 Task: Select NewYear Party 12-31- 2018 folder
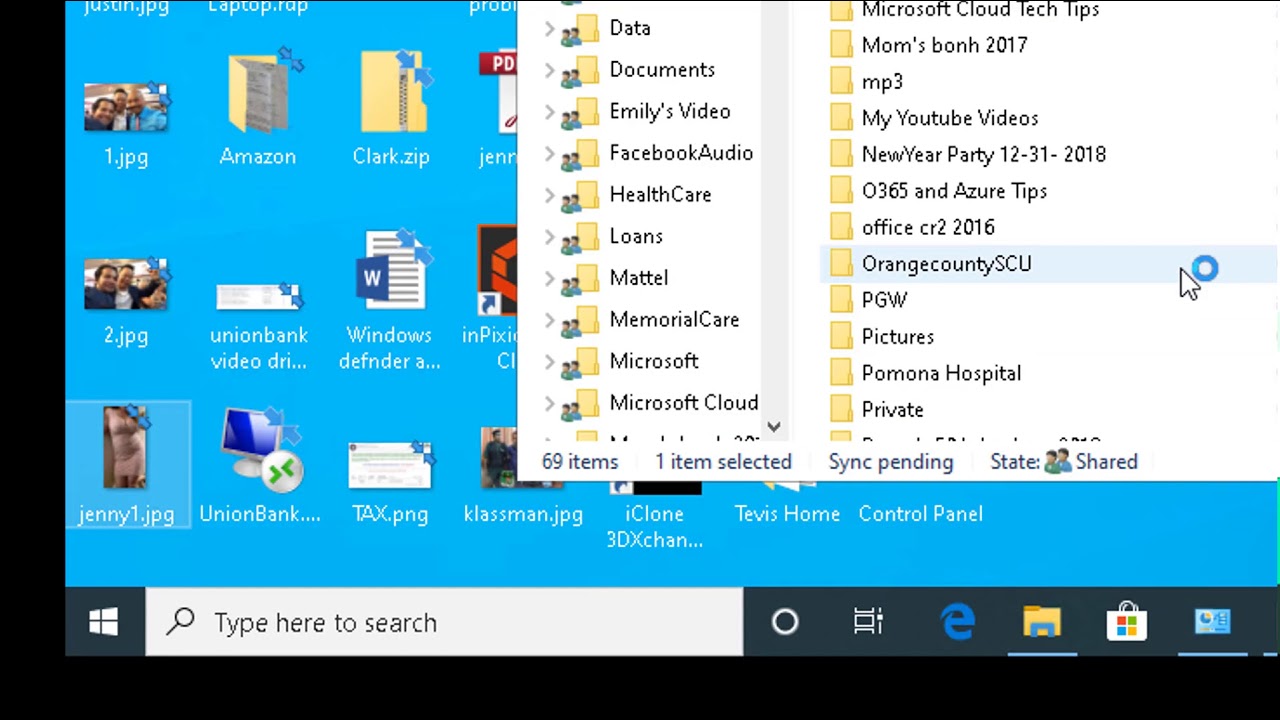[x=983, y=155]
